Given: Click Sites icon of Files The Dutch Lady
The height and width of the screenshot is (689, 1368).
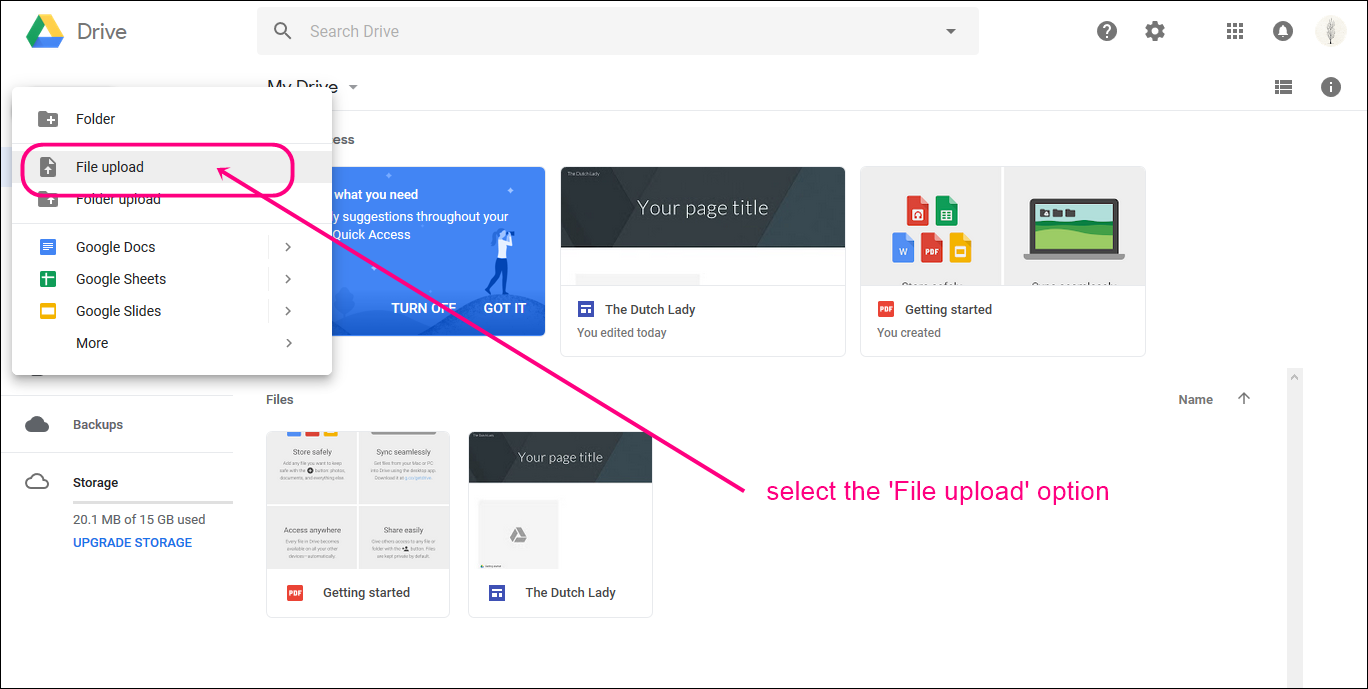Looking at the screenshot, I should pyautogui.click(x=497, y=593).
